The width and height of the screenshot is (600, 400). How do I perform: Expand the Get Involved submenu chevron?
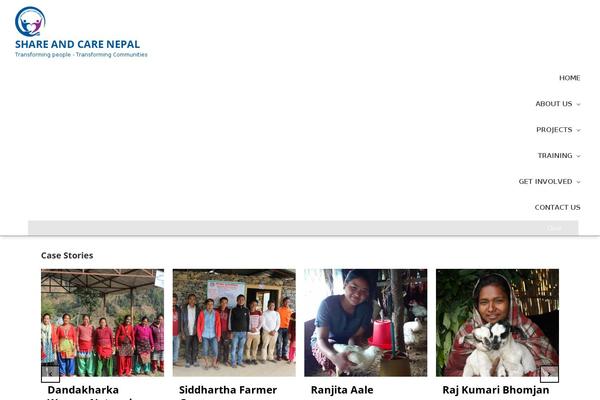tap(578, 182)
